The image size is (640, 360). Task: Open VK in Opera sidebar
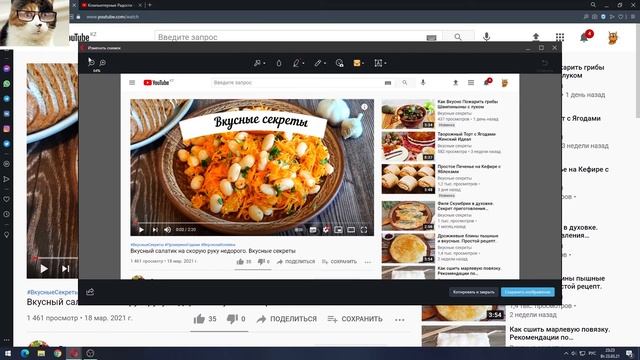pos(7,114)
